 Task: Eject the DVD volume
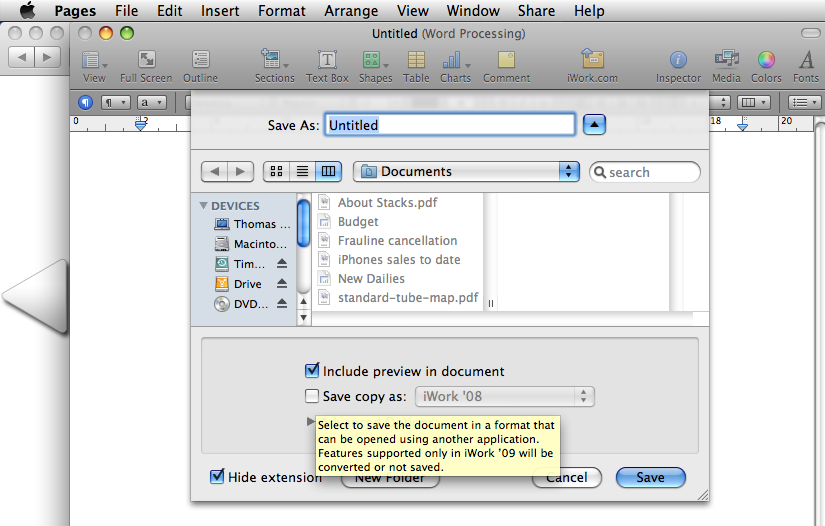point(282,304)
